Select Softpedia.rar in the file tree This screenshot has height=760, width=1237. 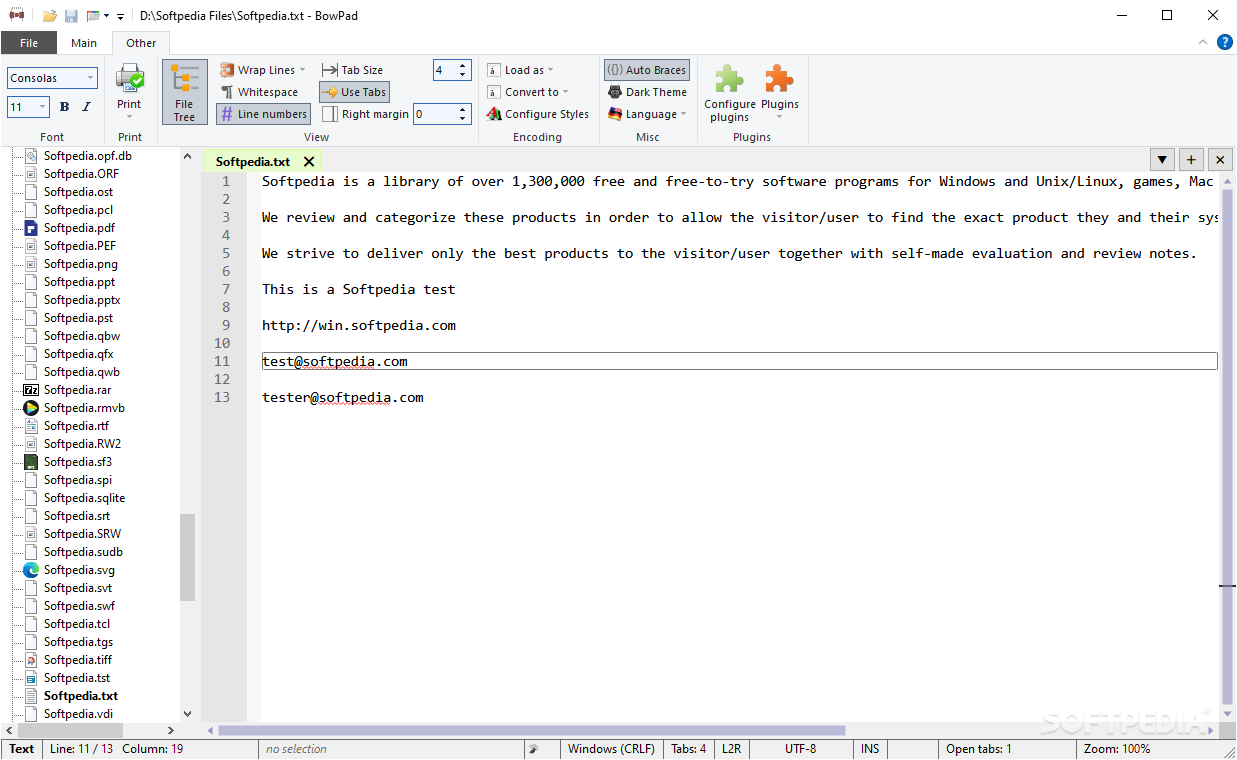77,390
